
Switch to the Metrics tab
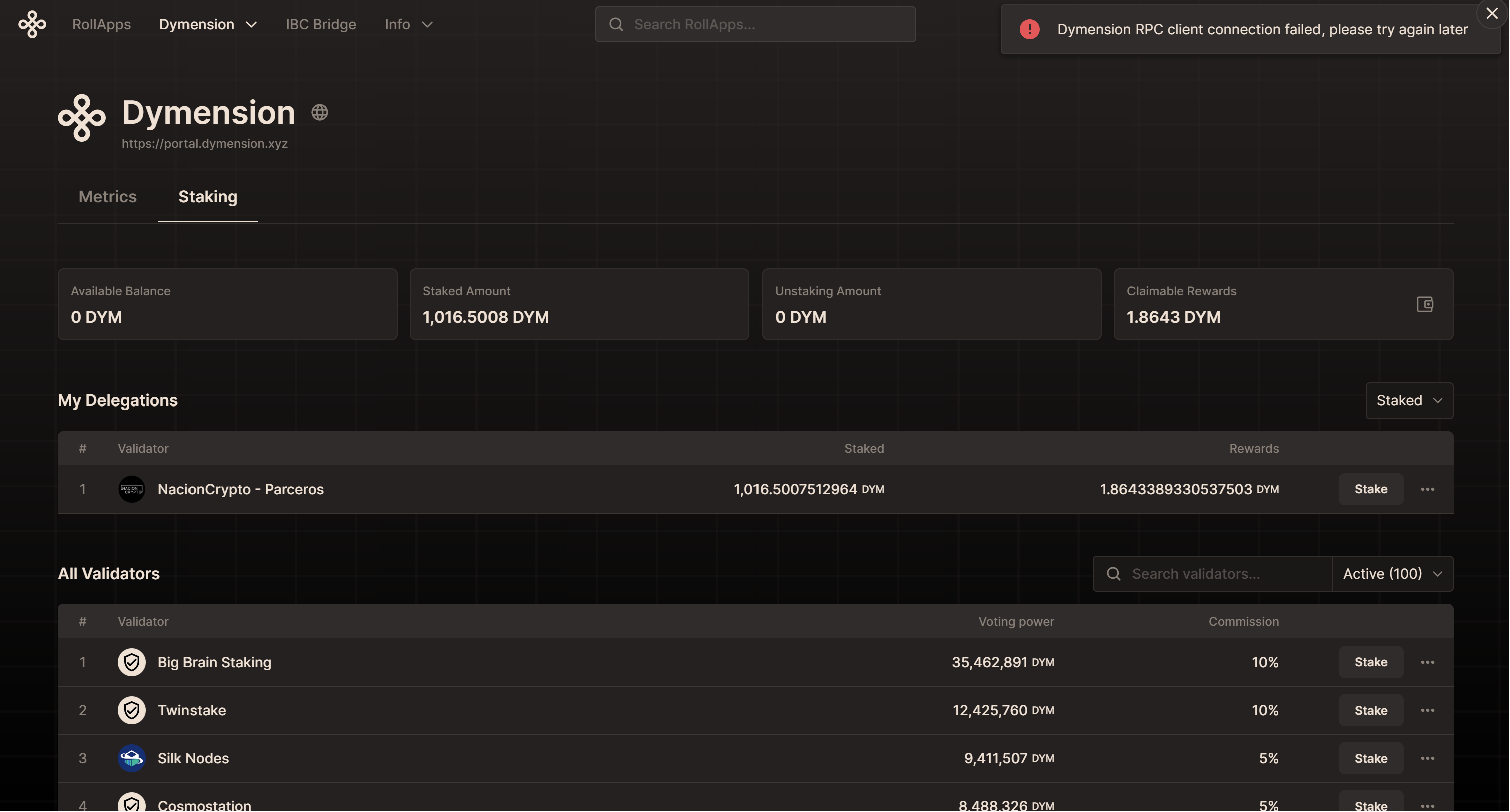pos(107,197)
